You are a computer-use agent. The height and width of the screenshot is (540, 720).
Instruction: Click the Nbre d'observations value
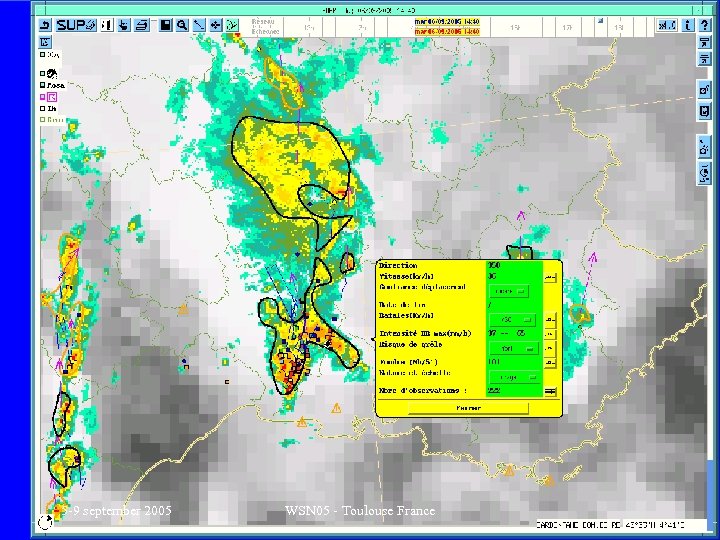(495, 391)
